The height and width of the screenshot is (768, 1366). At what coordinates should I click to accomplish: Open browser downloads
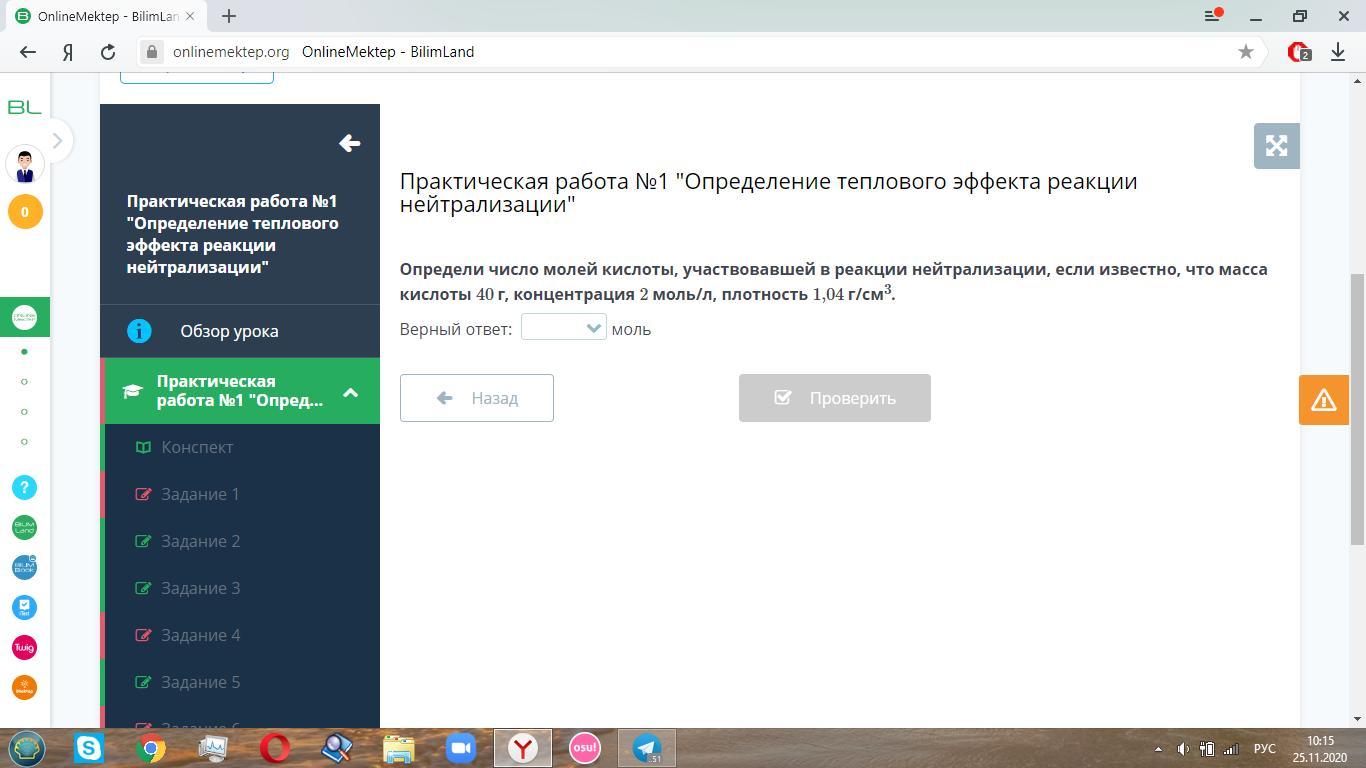click(1338, 52)
